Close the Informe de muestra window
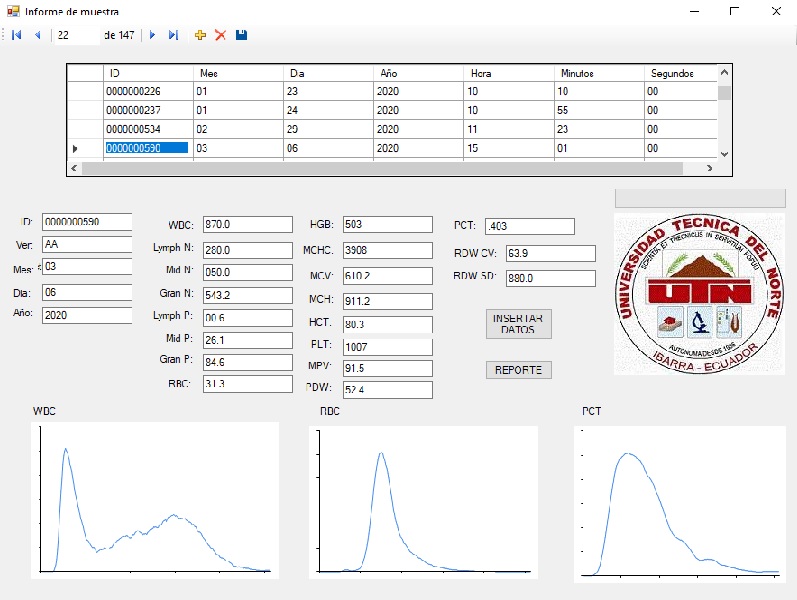The height and width of the screenshot is (600, 797). (776, 11)
